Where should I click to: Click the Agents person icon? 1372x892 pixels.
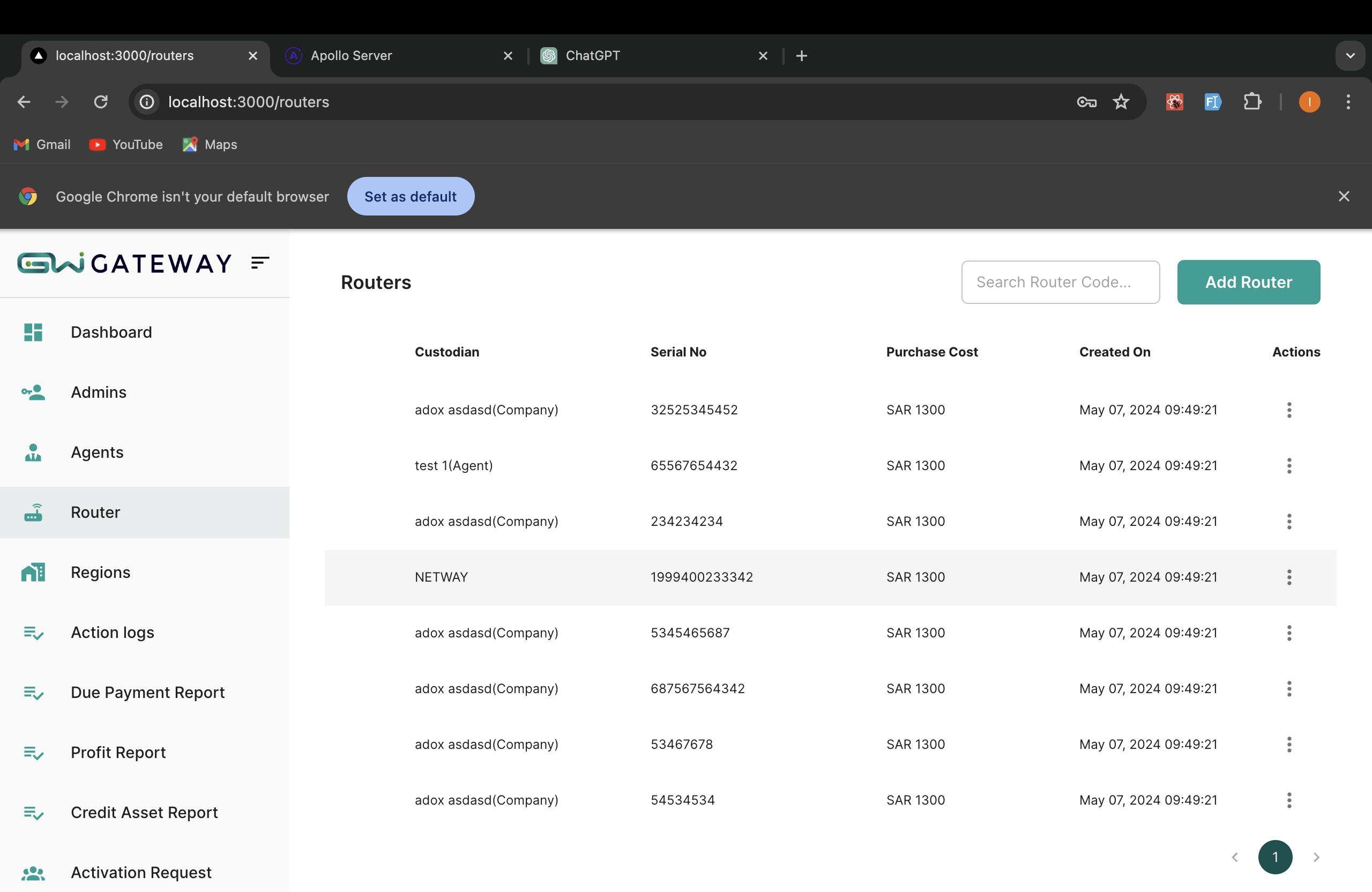tap(33, 452)
